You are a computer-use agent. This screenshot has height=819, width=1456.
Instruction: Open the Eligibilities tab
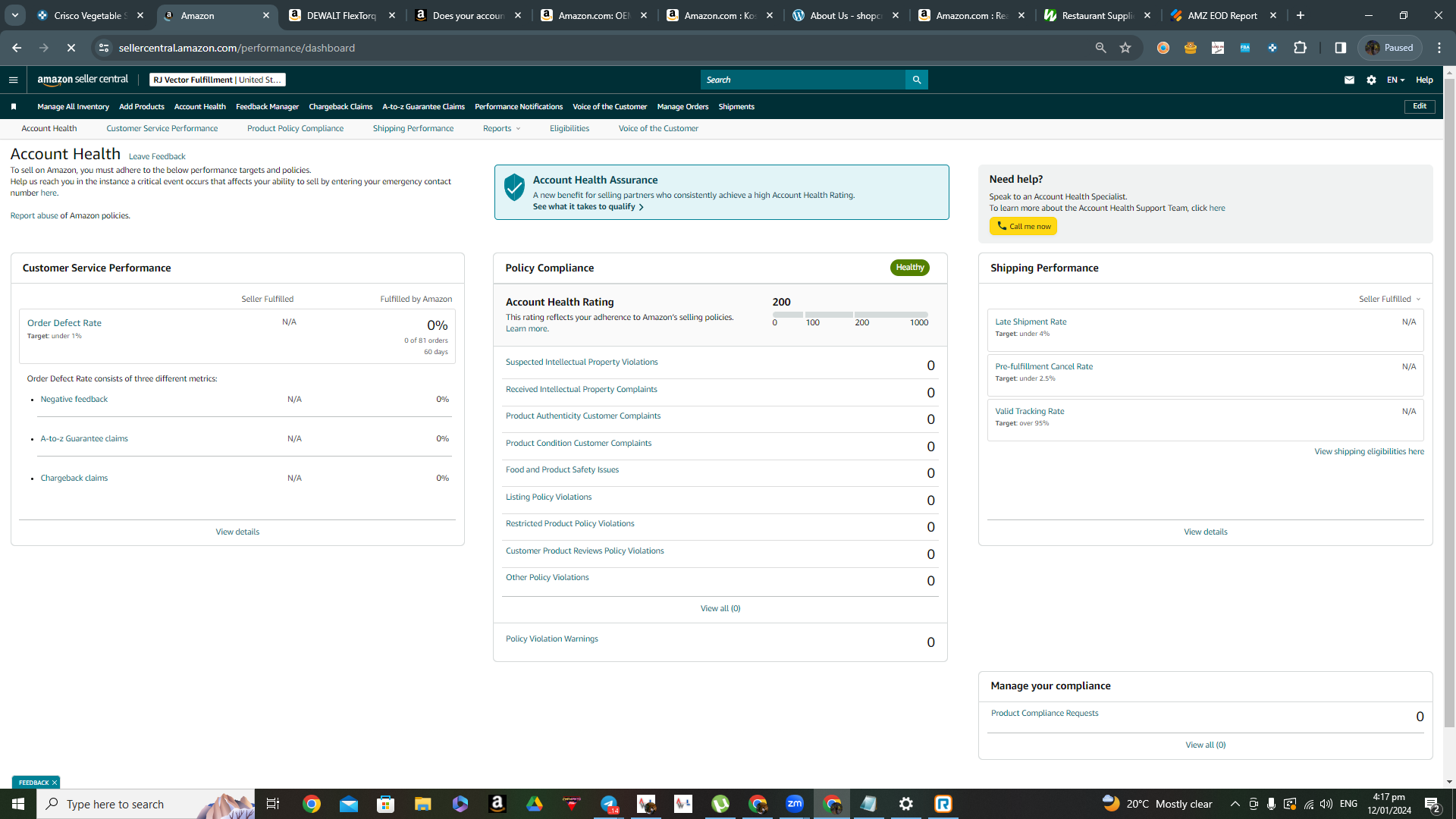click(570, 129)
